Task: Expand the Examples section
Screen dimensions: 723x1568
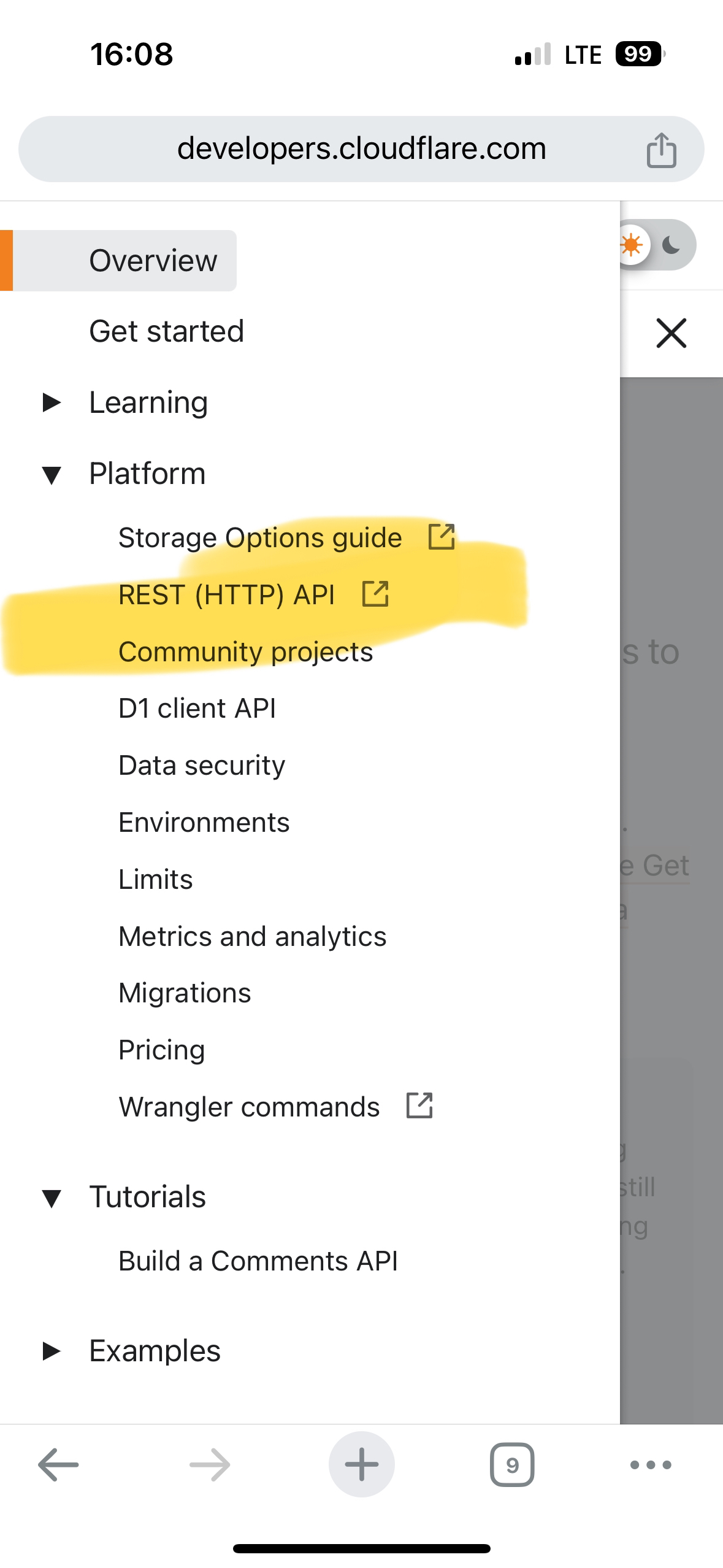Action: coord(52,1351)
